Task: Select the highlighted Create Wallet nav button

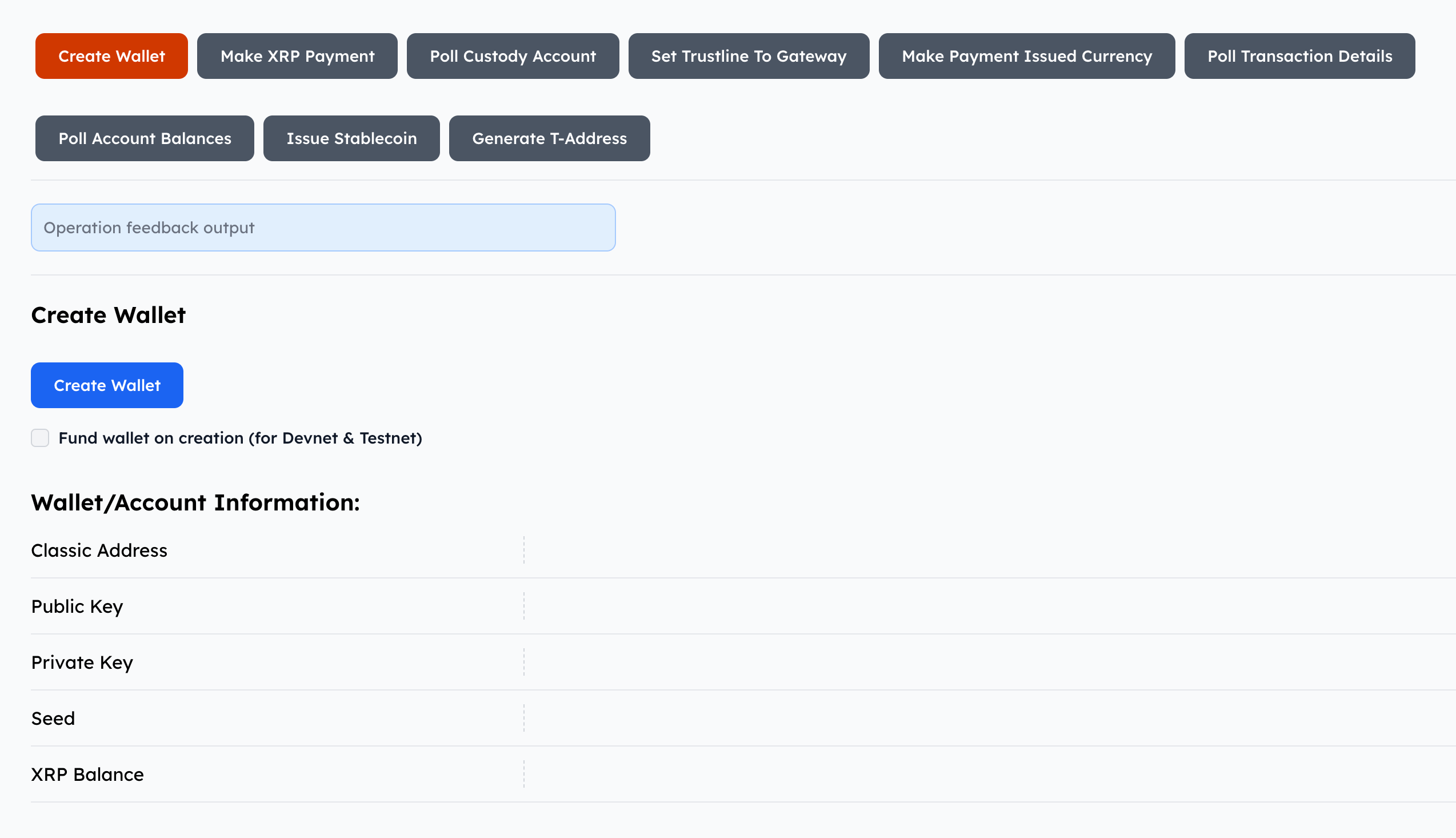Action: click(x=111, y=56)
